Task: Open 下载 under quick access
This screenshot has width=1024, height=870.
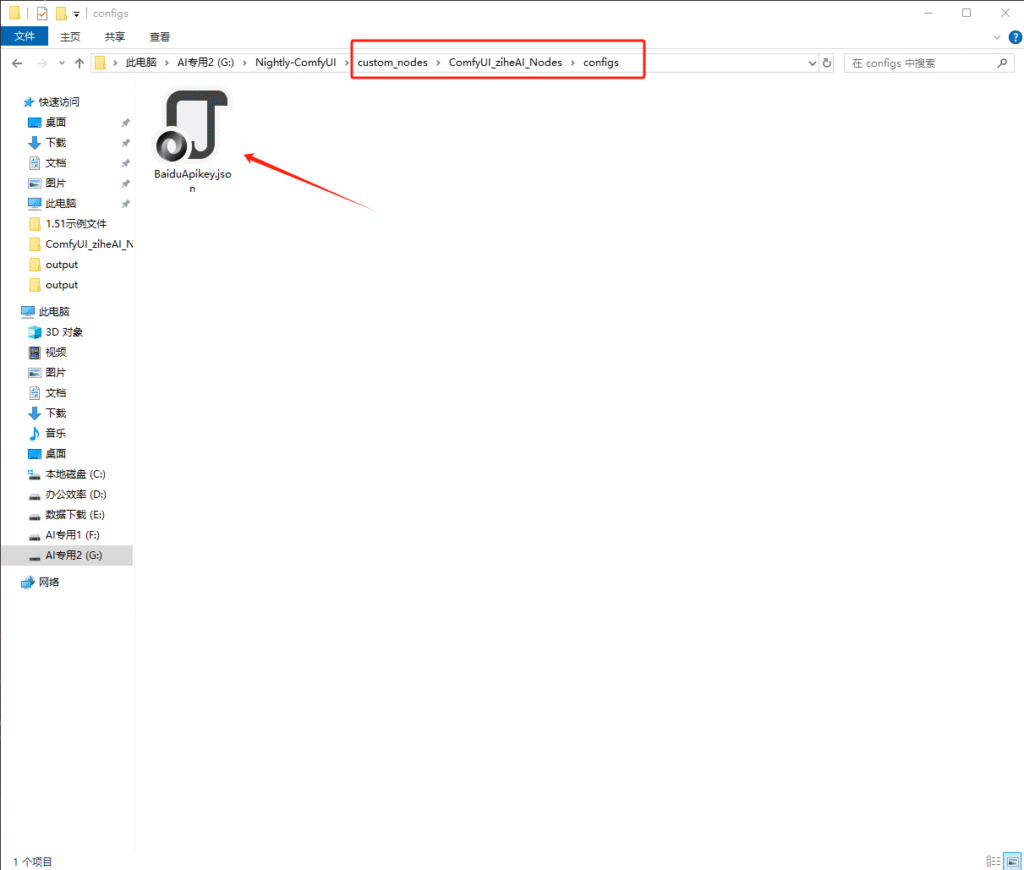Action: point(56,142)
